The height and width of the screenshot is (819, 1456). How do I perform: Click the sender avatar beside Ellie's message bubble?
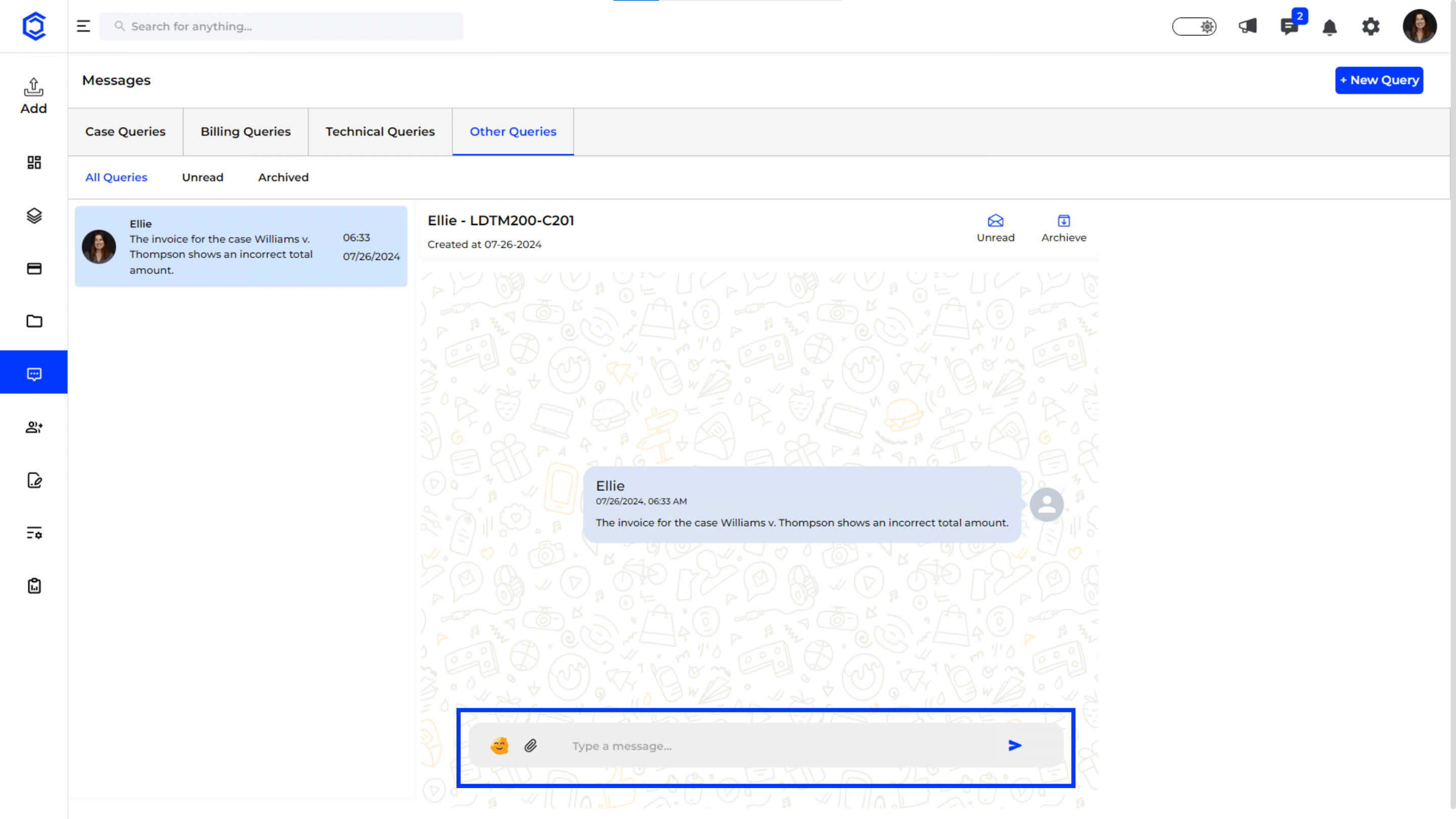click(x=1046, y=504)
